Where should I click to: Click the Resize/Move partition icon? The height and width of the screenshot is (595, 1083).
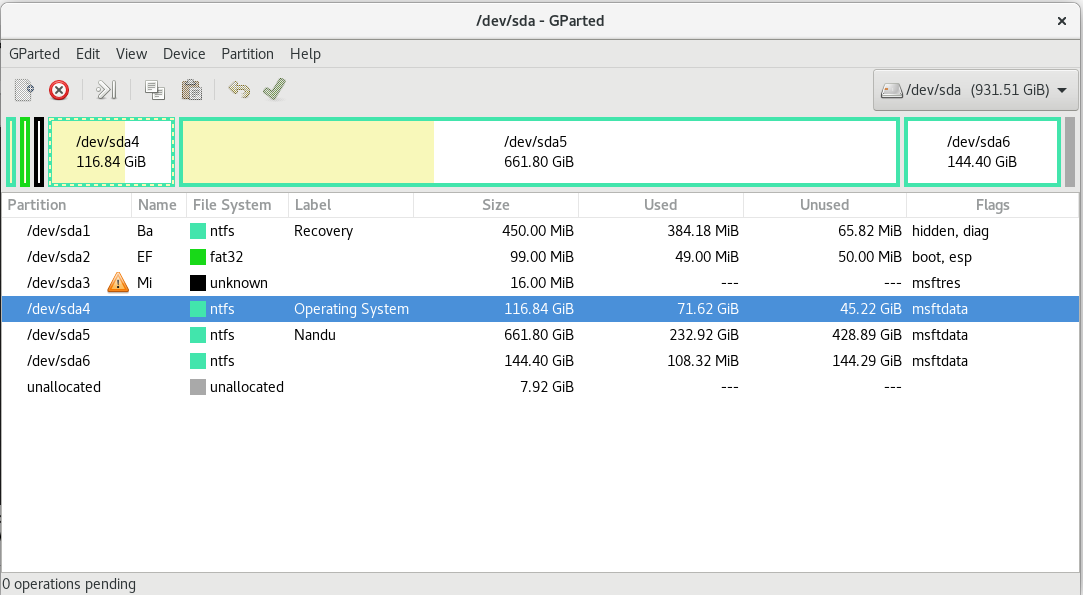106,90
